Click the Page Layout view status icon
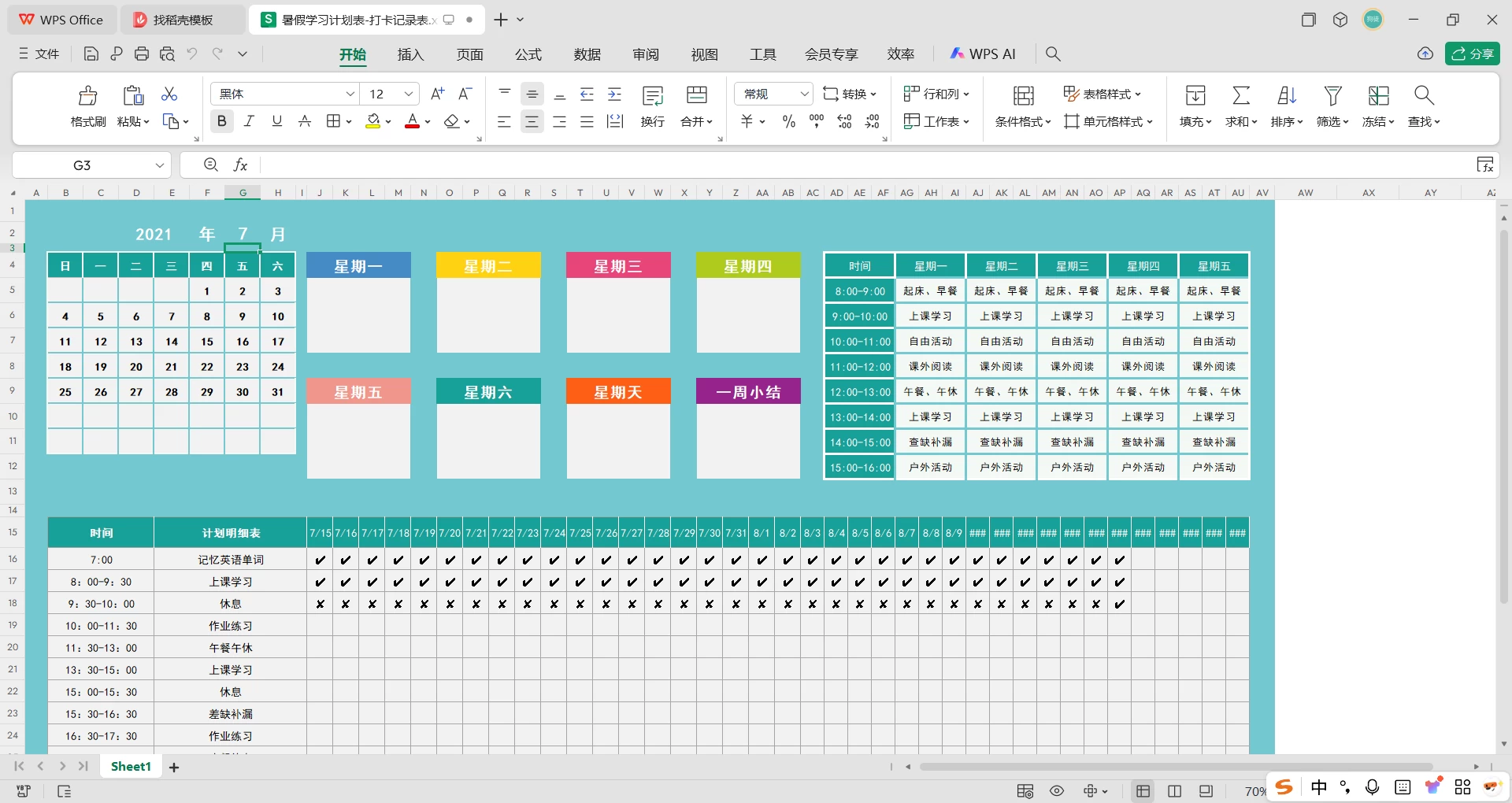 [x=1175, y=791]
